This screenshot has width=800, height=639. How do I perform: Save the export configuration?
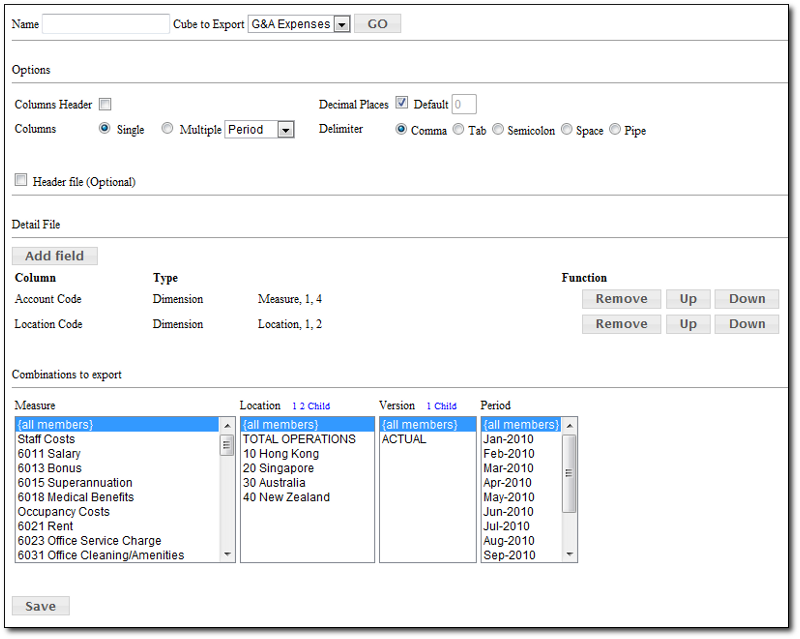pos(40,606)
